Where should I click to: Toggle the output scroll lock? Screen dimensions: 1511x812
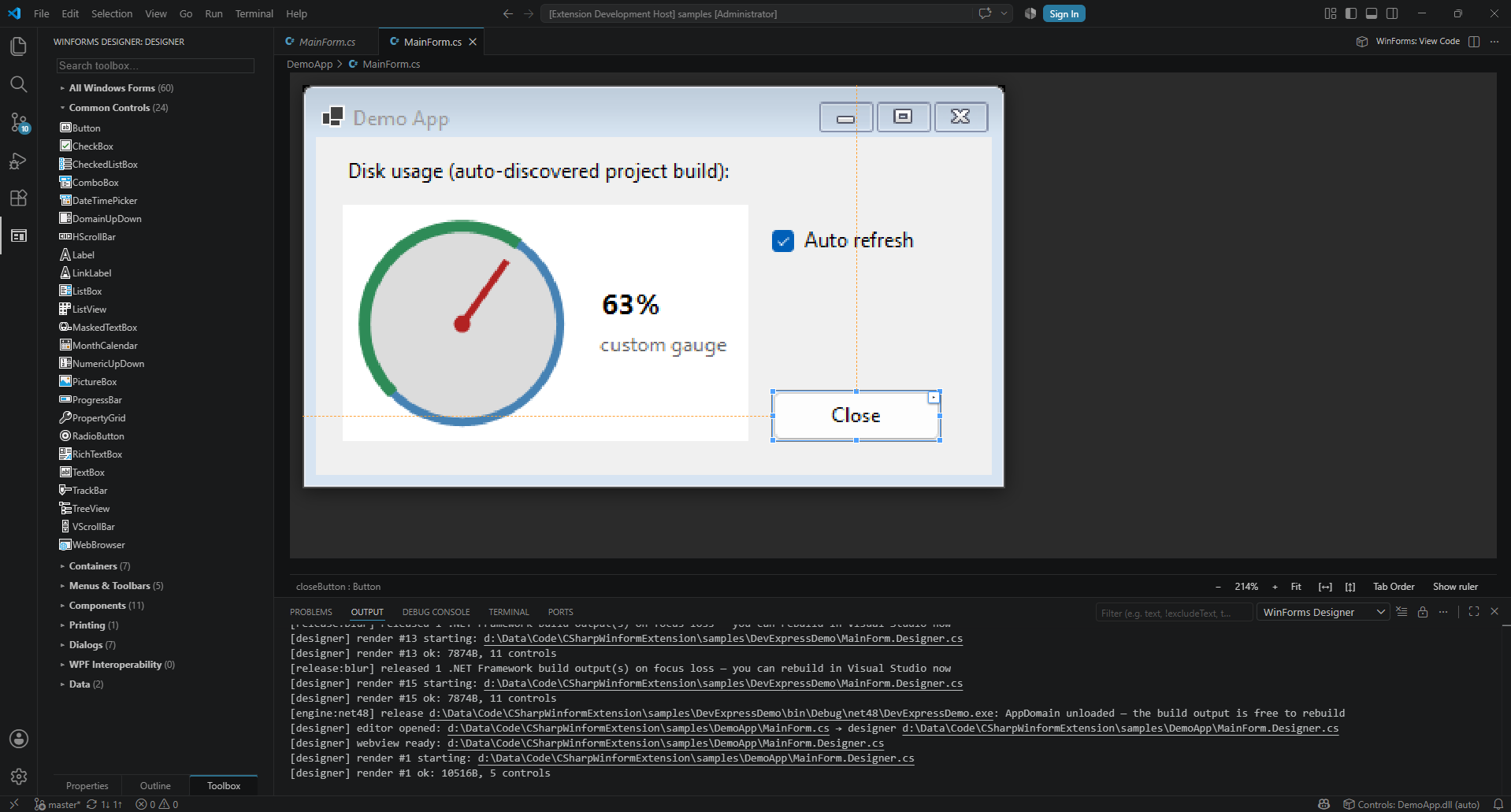pyautogui.click(x=1423, y=612)
